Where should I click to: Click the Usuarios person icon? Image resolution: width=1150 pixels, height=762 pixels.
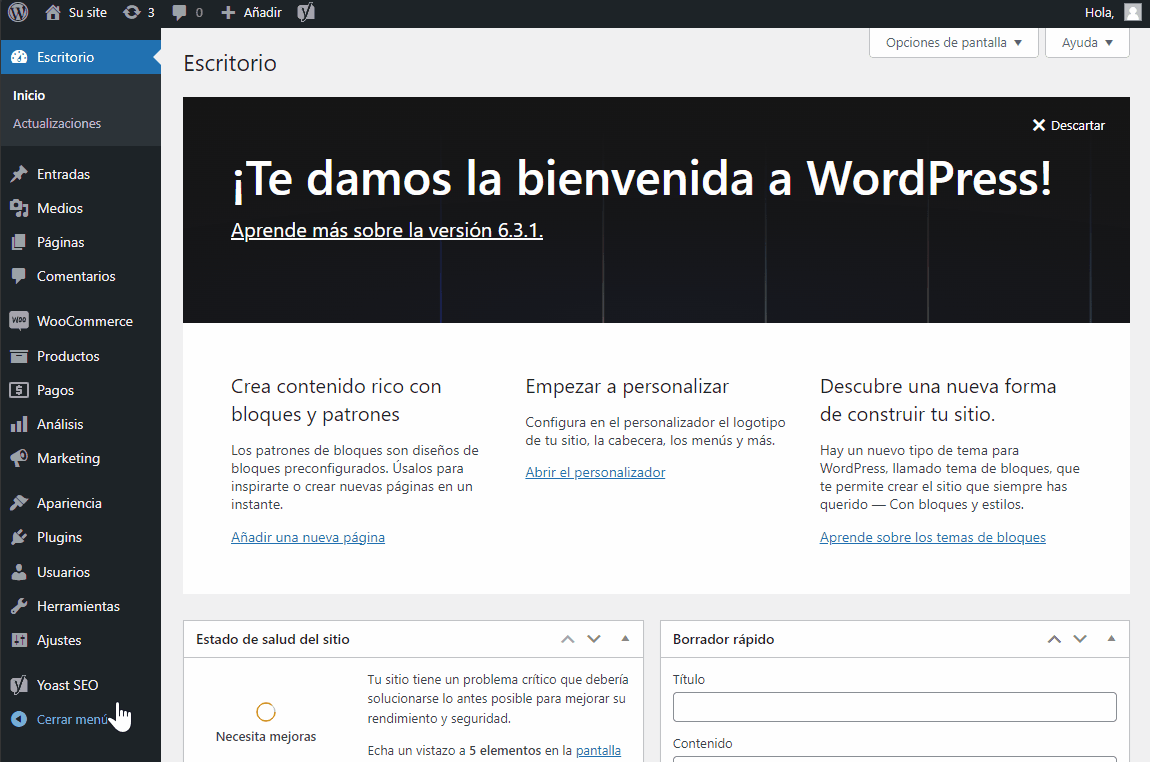tap(19, 572)
